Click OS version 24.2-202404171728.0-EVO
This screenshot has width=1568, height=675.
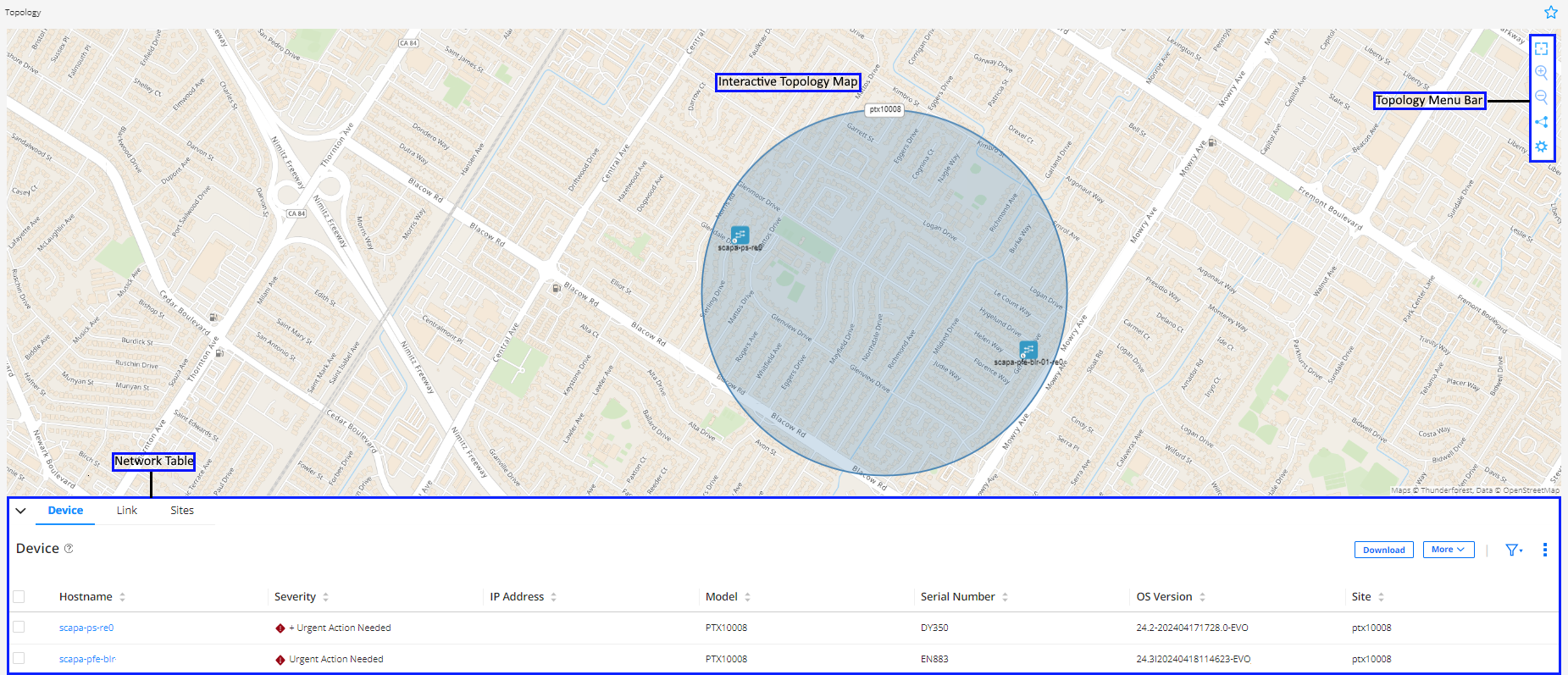[1192, 628]
